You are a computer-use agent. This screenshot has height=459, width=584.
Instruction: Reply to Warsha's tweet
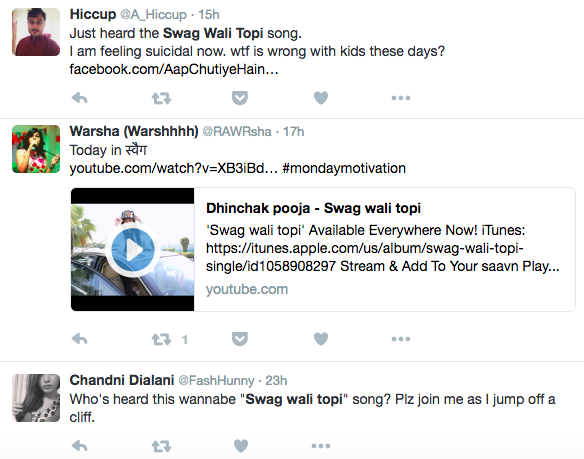79,339
